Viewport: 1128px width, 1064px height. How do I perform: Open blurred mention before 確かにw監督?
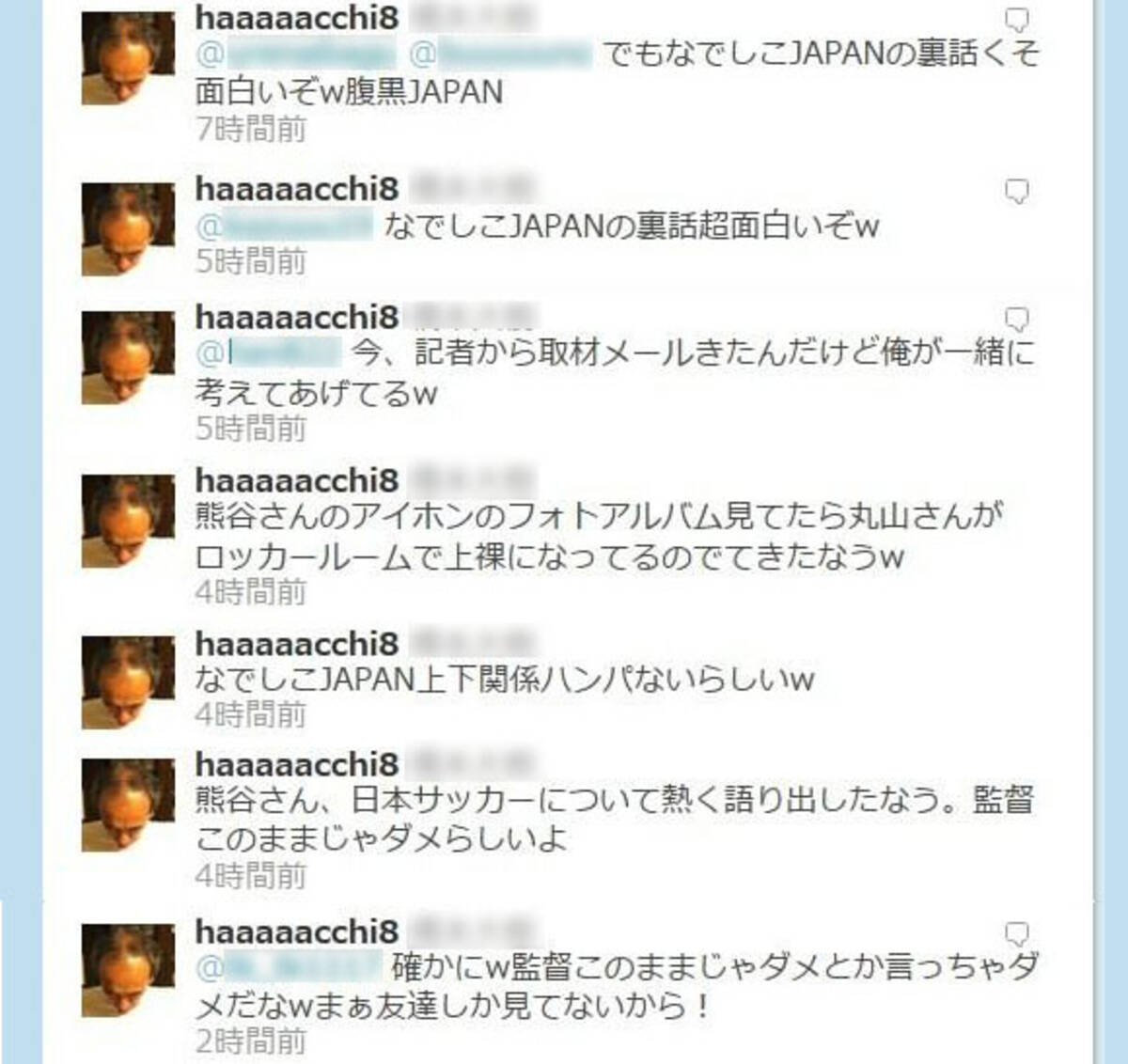click(289, 966)
